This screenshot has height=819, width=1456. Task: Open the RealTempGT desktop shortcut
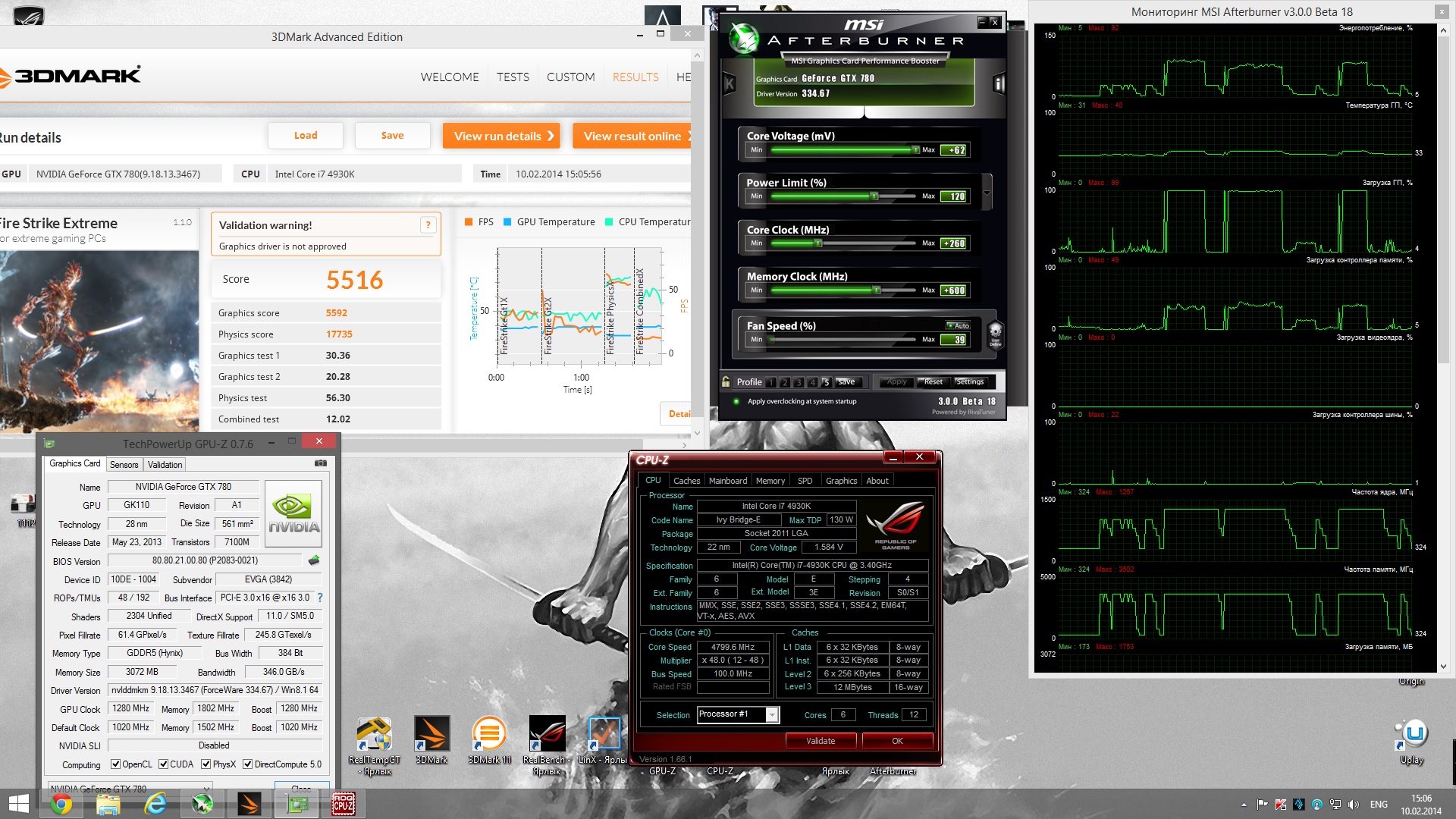point(375,746)
